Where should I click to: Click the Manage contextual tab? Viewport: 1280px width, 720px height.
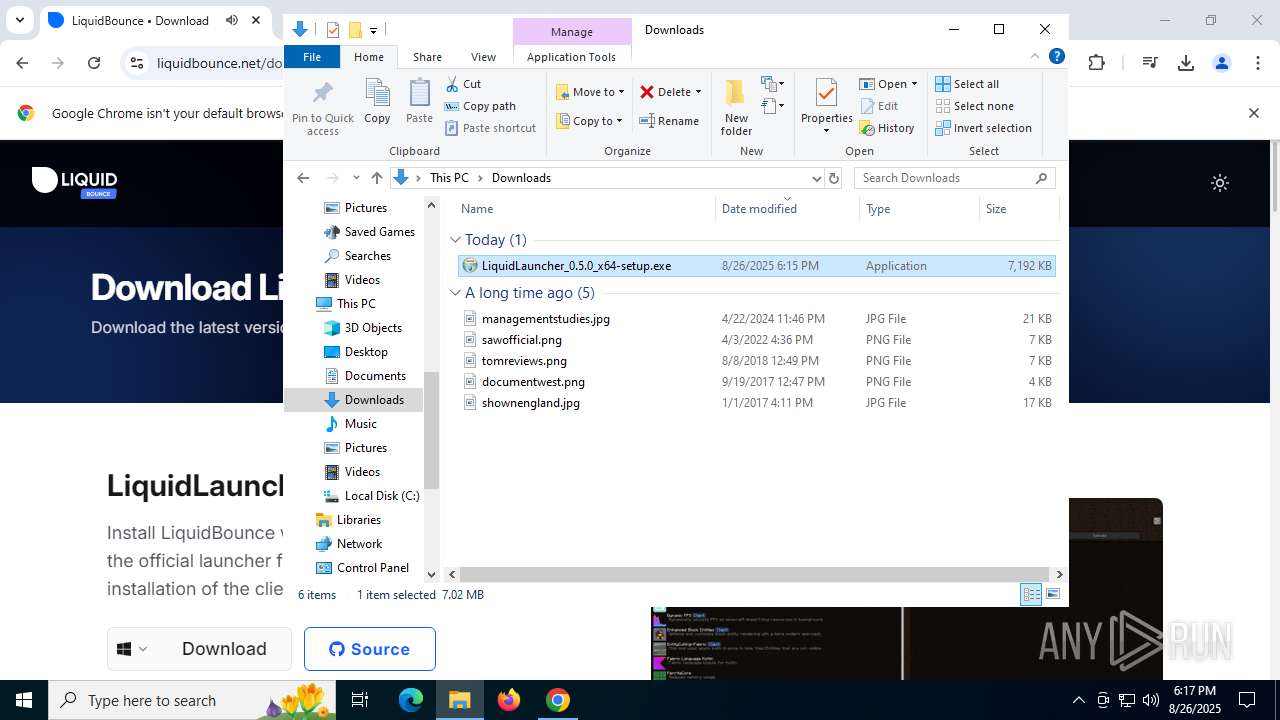(x=572, y=32)
